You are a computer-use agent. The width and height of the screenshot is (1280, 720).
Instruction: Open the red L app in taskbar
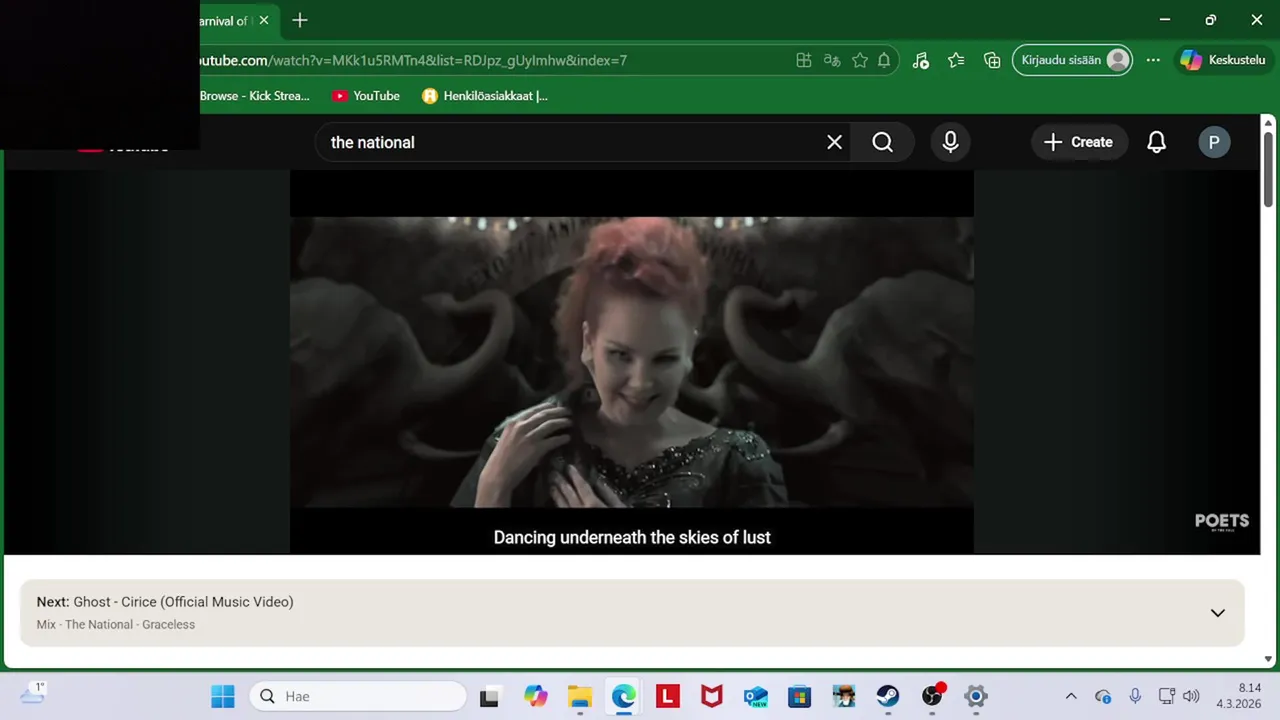(668, 696)
